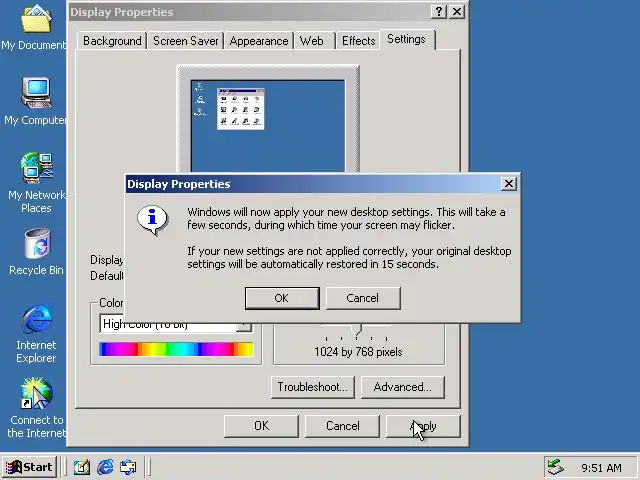Image resolution: width=640 pixels, height=480 pixels.
Task: Click the help question mark button
Action: coord(439,11)
